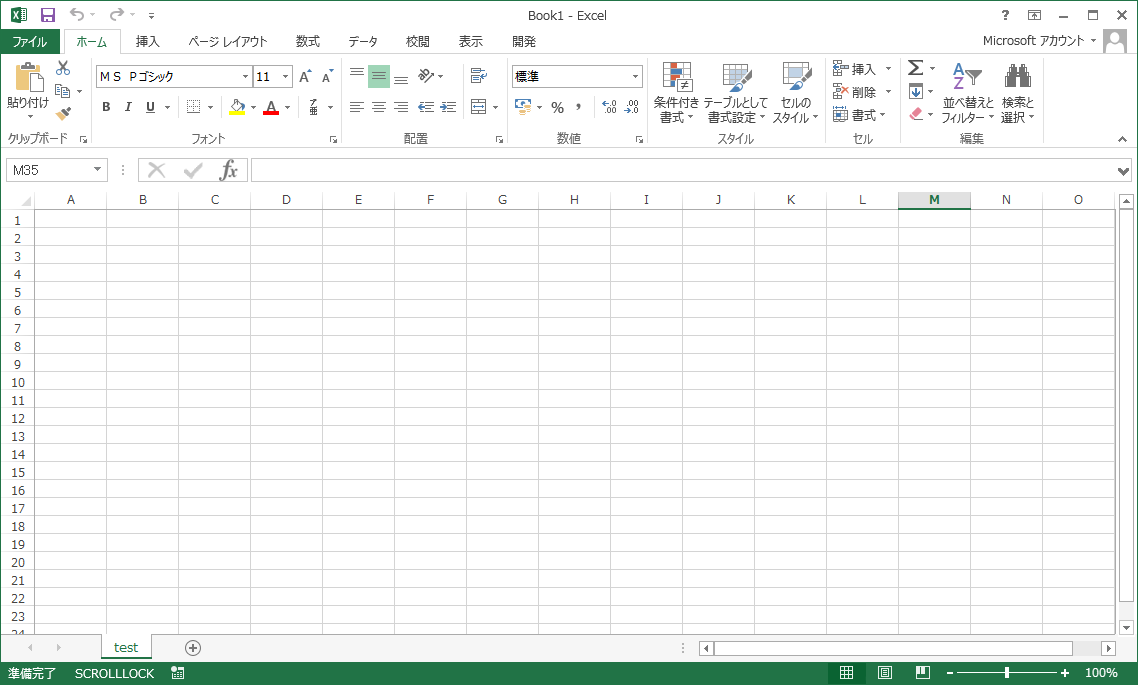Toggle the middle vertical align button
The width and height of the screenshot is (1138, 685).
pos(379,76)
